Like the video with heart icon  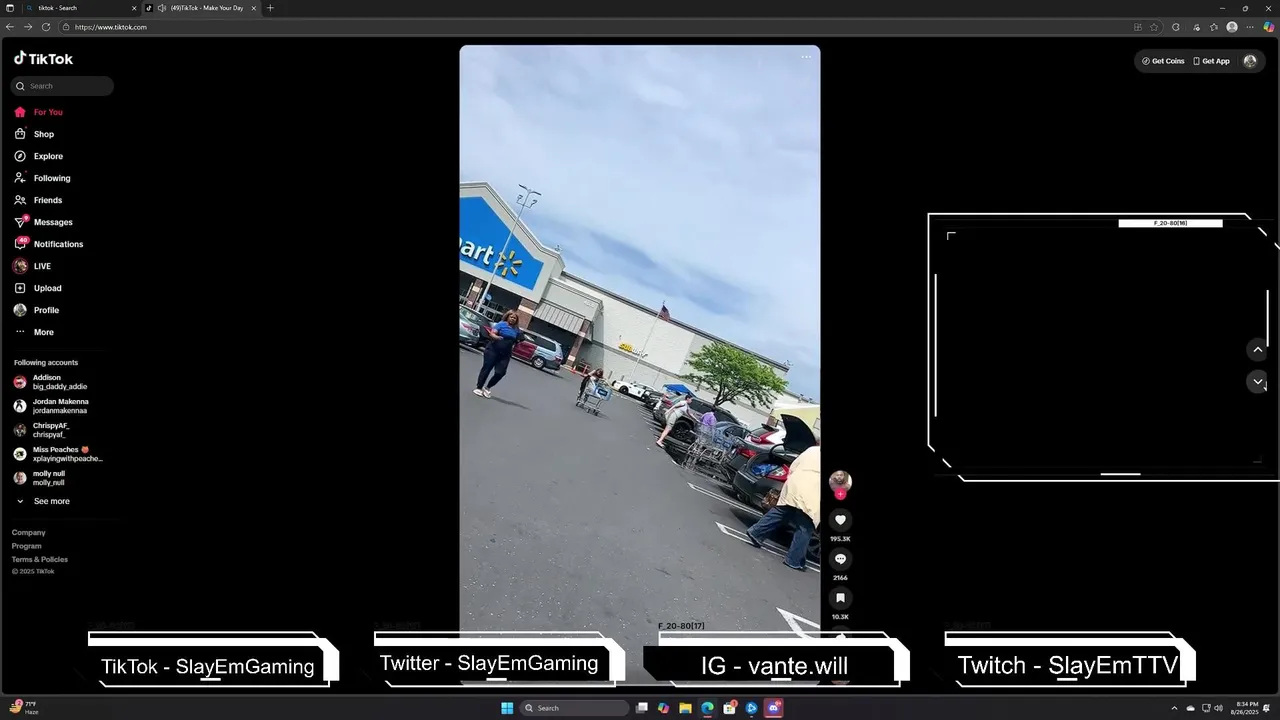tap(840, 520)
